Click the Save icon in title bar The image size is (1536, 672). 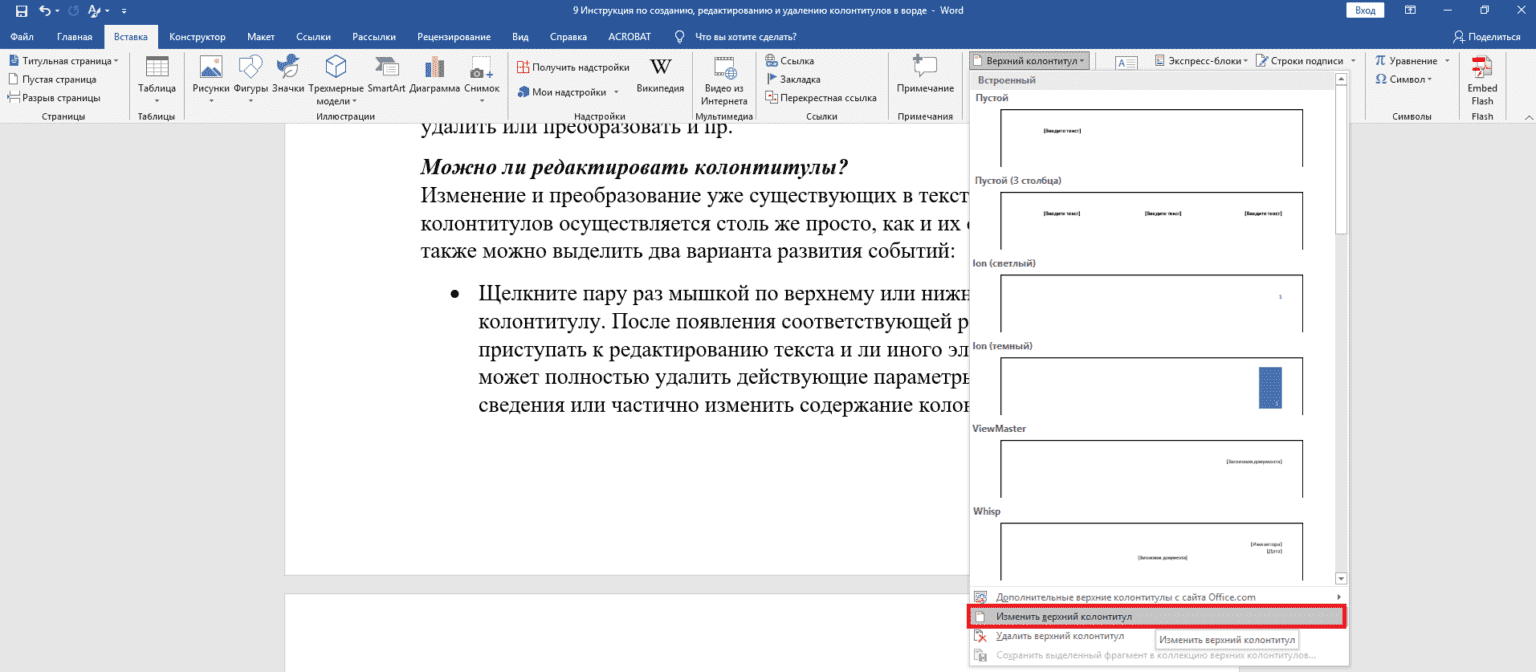[21, 10]
